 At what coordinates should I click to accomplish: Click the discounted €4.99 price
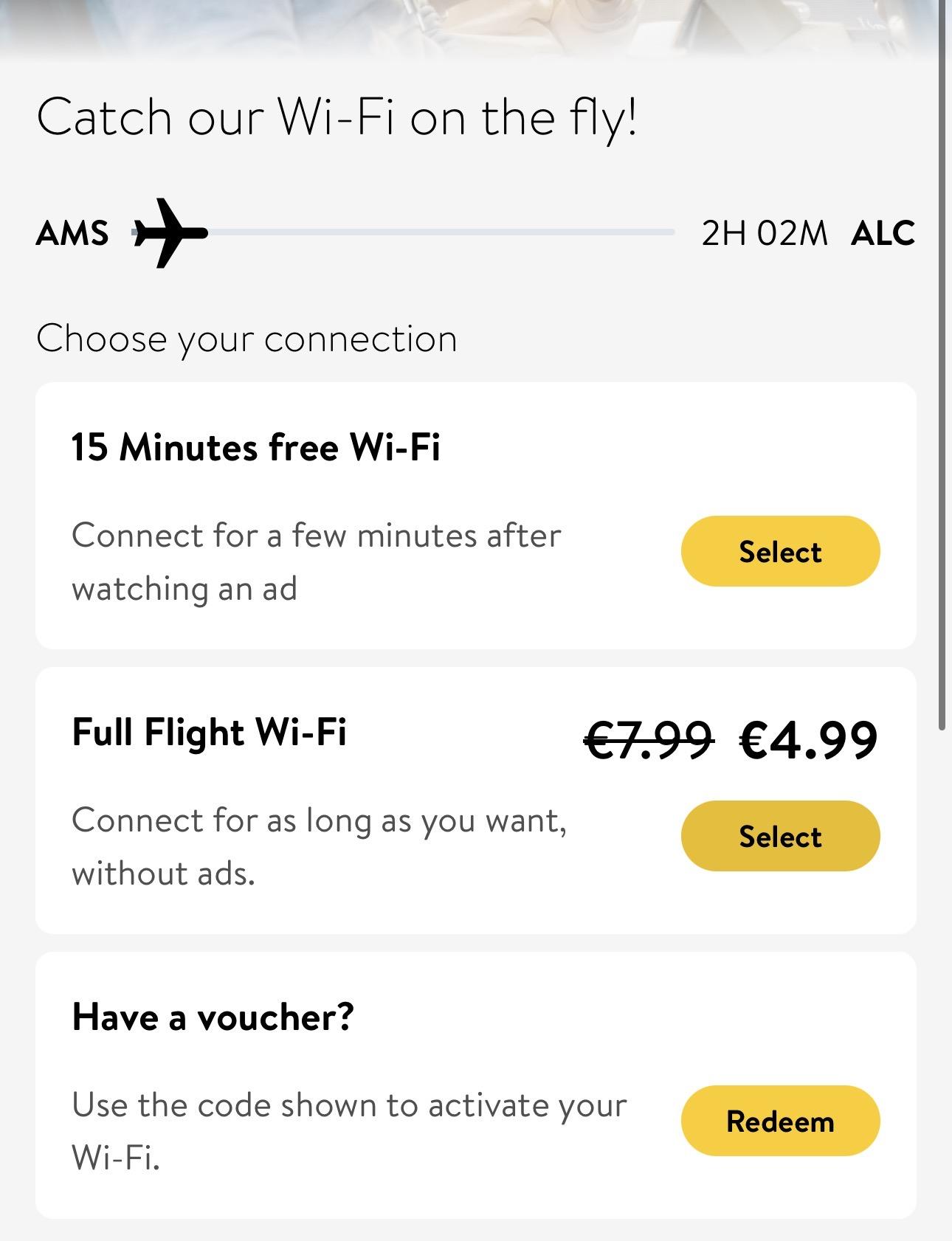tap(808, 740)
